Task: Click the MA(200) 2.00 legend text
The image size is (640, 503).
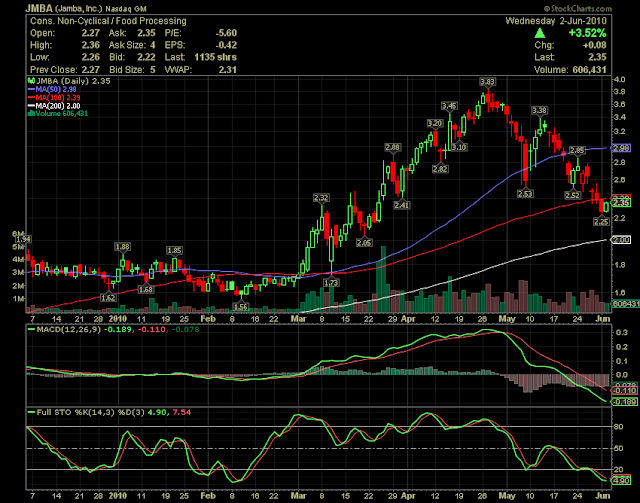Action: (58, 106)
